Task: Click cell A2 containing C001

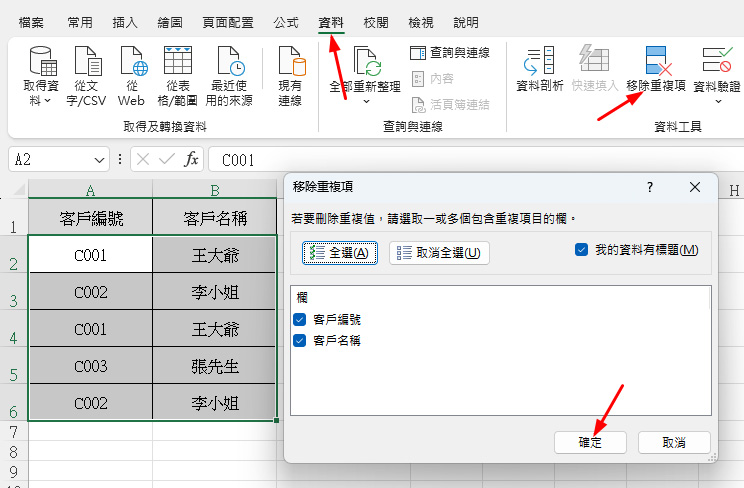Action: pos(91,254)
